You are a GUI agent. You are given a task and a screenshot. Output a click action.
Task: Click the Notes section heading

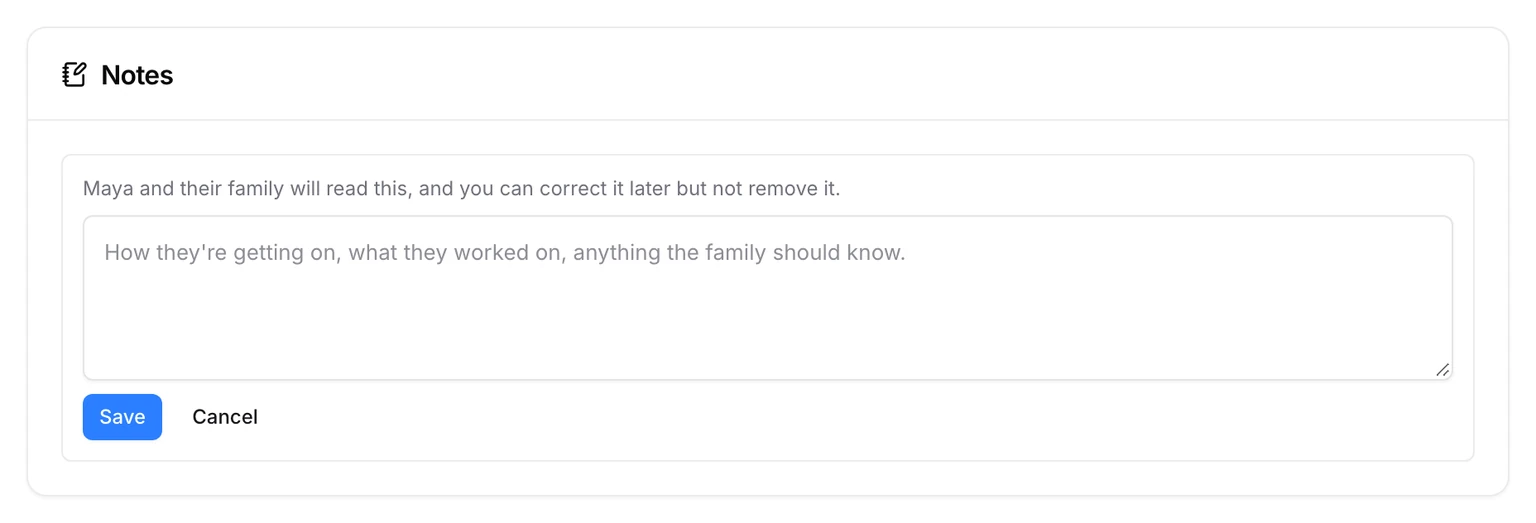[137, 75]
